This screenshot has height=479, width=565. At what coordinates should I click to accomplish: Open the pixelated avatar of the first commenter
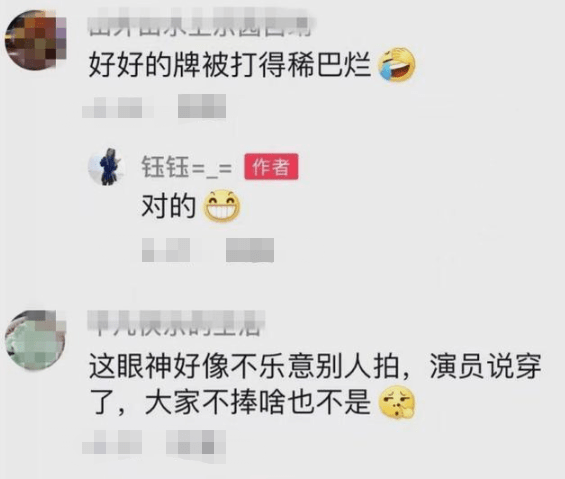[x=35, y=40]
